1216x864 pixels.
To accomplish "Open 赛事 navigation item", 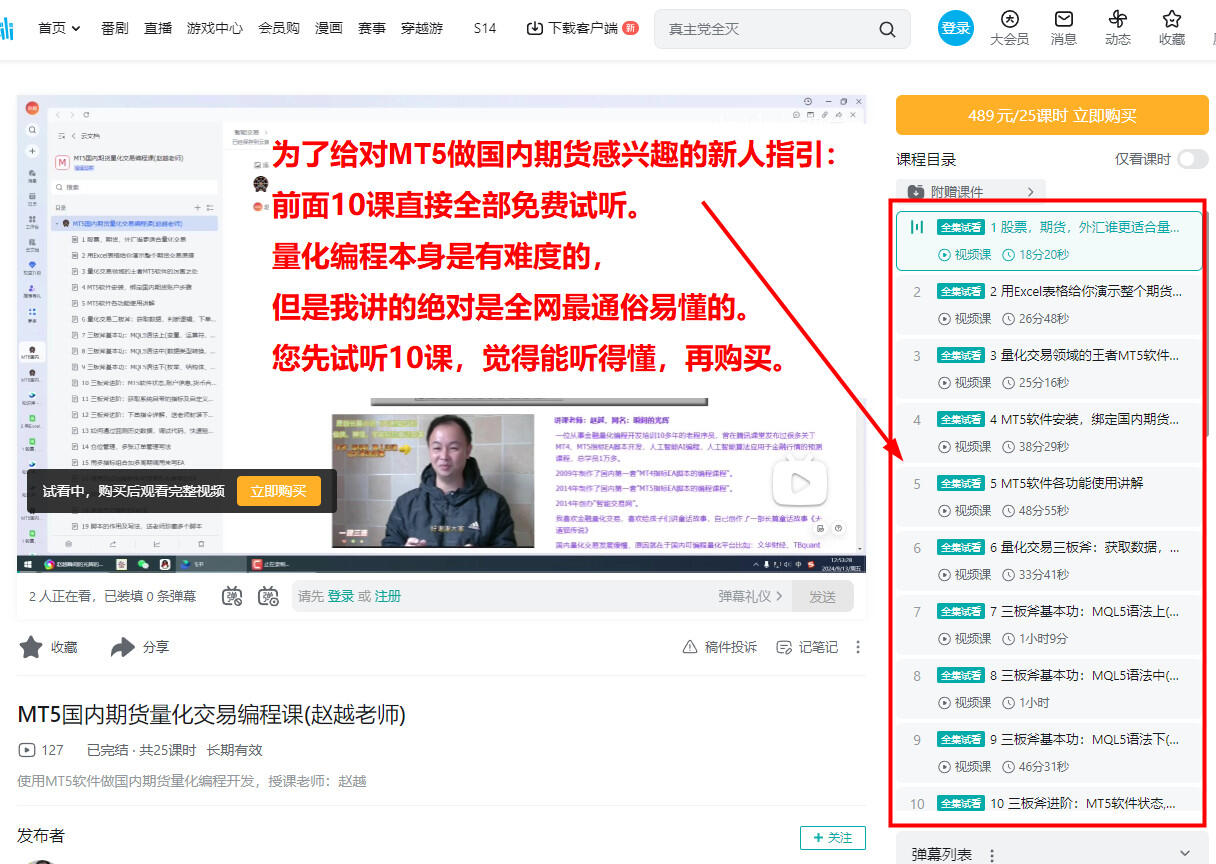I will (372, 28).
